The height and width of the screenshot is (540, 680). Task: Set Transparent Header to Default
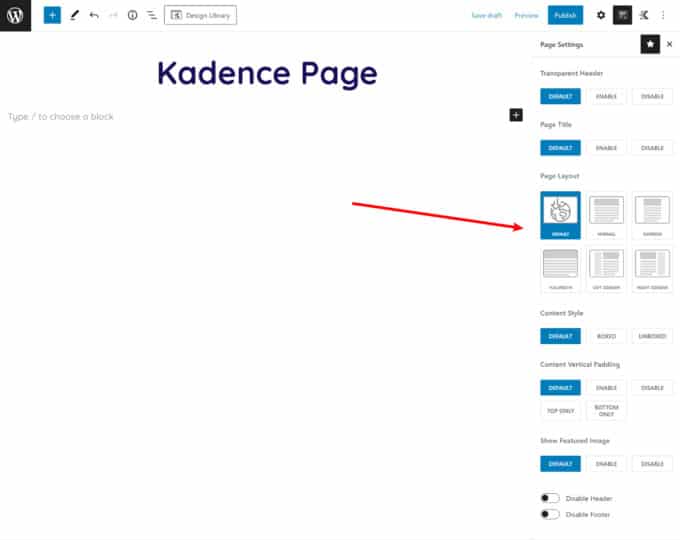[x=560, y=96]
